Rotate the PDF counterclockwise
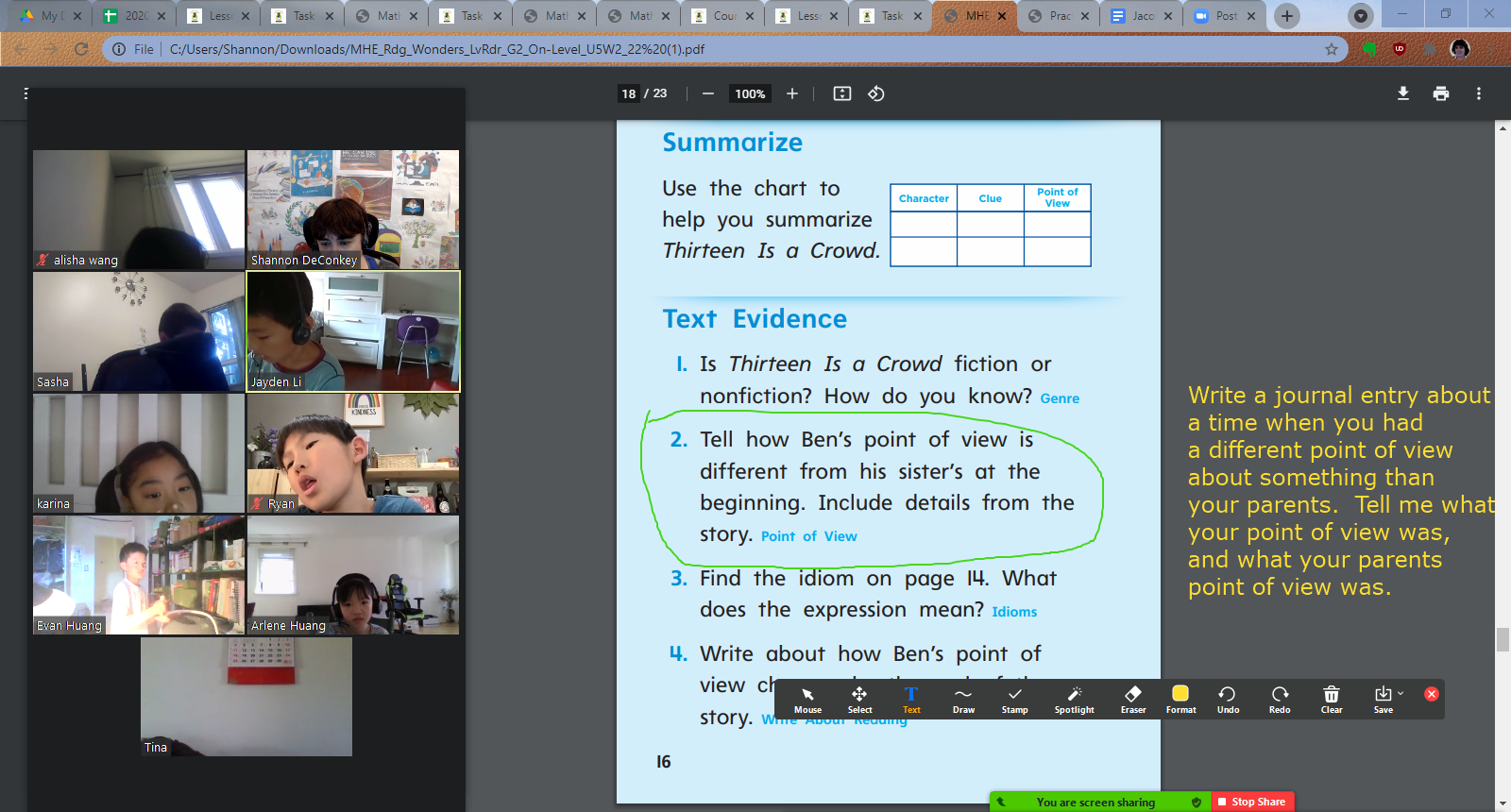The height and width of the screenshot is (812, 1511). click(876, 93)
